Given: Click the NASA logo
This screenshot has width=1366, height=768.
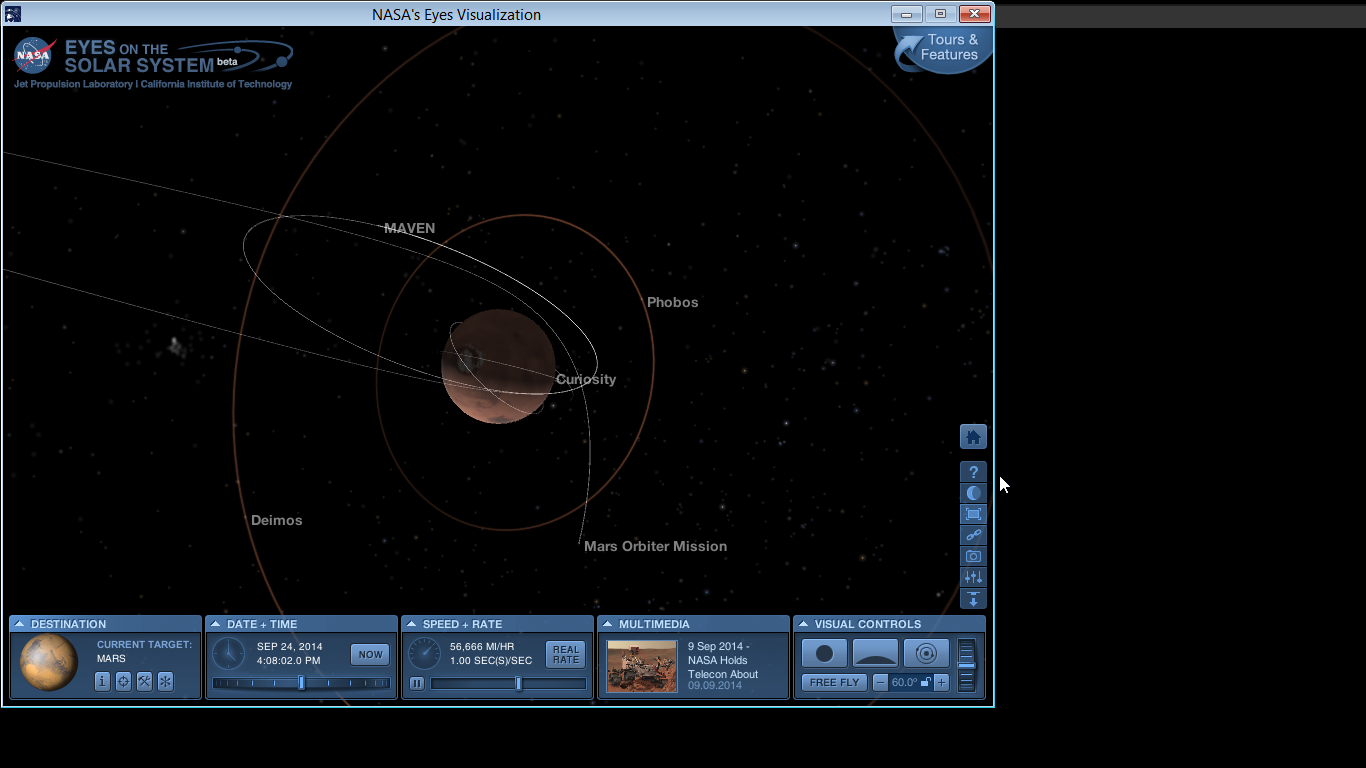Looking at the screenshot, I should pyautogui.click(x=34, y=55).
